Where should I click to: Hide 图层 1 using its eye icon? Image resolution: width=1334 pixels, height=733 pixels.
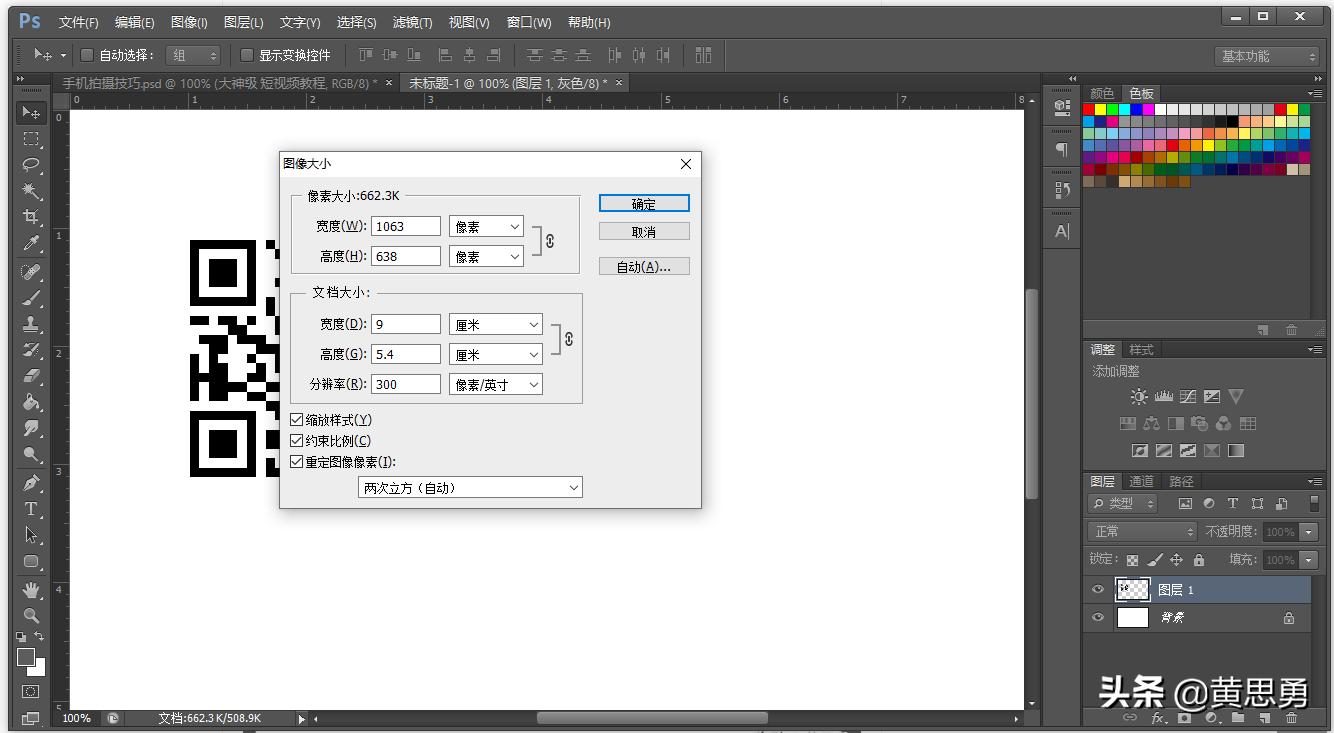[x=1098, y=590]
